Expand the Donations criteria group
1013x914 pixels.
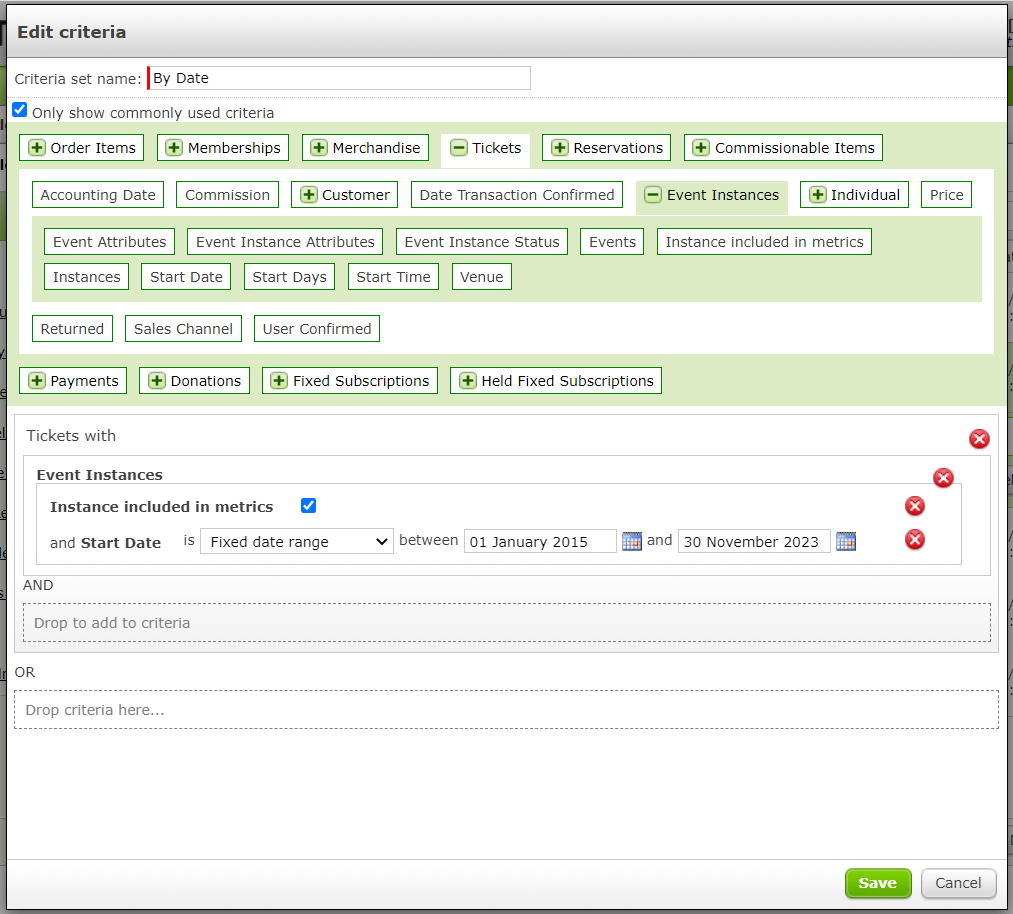pyautogui.click(x=194, y=380)
